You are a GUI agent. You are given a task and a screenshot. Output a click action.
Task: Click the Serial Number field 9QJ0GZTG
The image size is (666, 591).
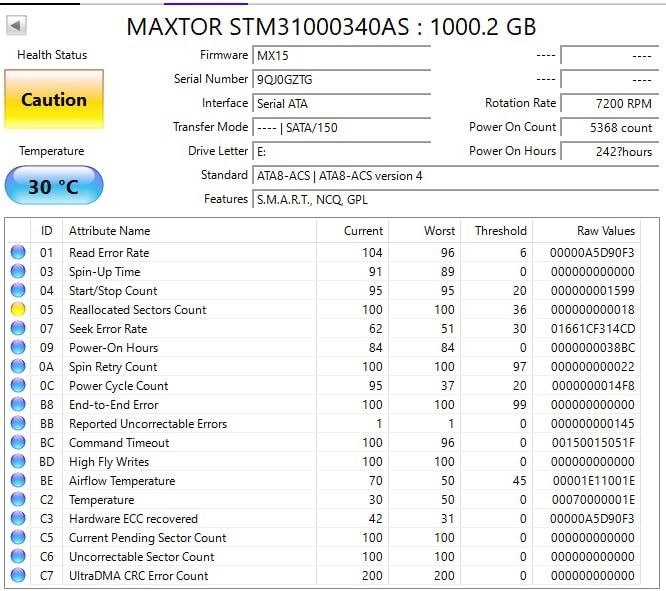341,79
